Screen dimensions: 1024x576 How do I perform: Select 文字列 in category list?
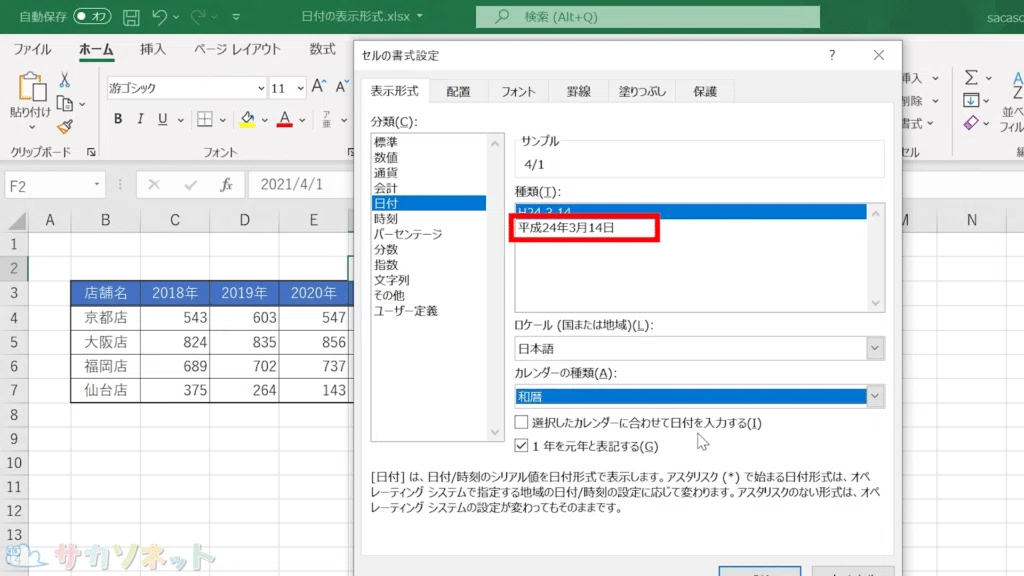click(x=428, y=280)
